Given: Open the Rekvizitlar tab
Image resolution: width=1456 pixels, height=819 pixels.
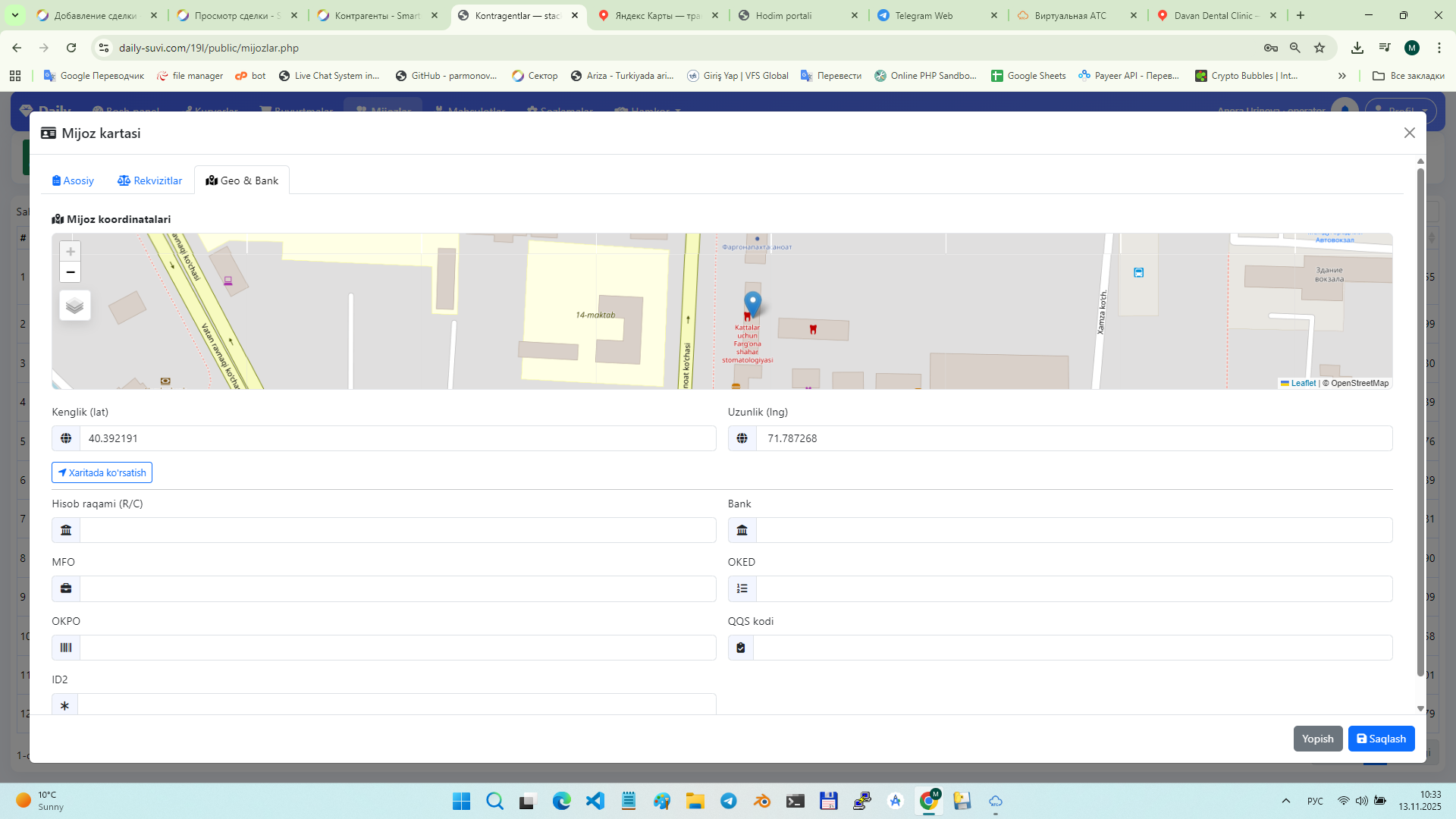Looking at the screenshot, I should 150,180.
